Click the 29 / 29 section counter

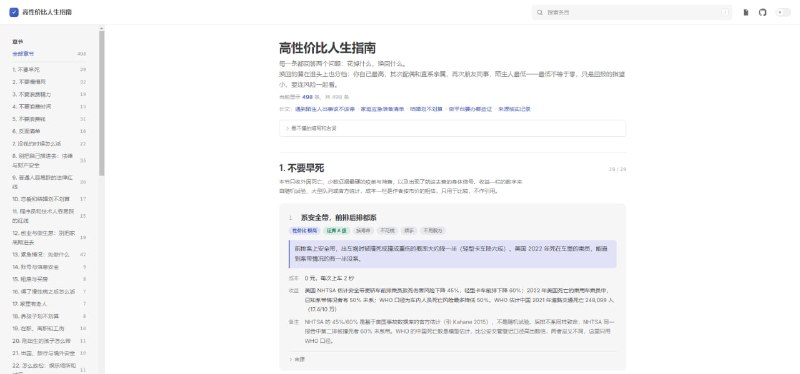tap(617, 169)
